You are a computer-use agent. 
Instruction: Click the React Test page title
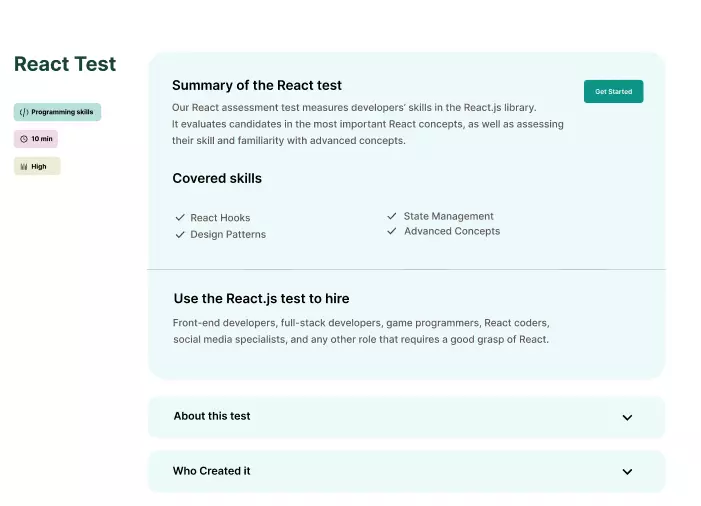pos(65,64)
